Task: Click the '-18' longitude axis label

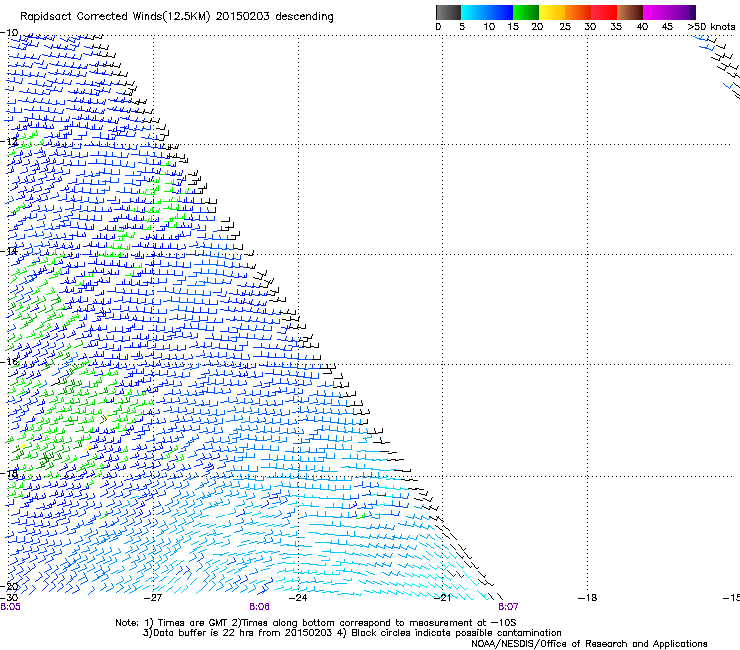Action: (x=588, y=598)
